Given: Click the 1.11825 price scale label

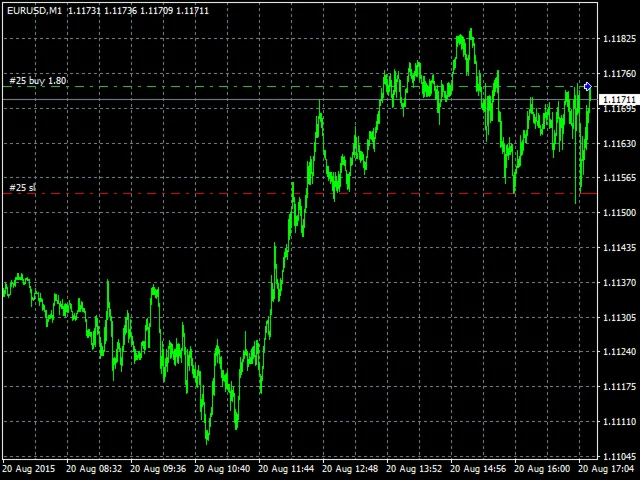Looking at the screenshot, I should pos(619,39).
